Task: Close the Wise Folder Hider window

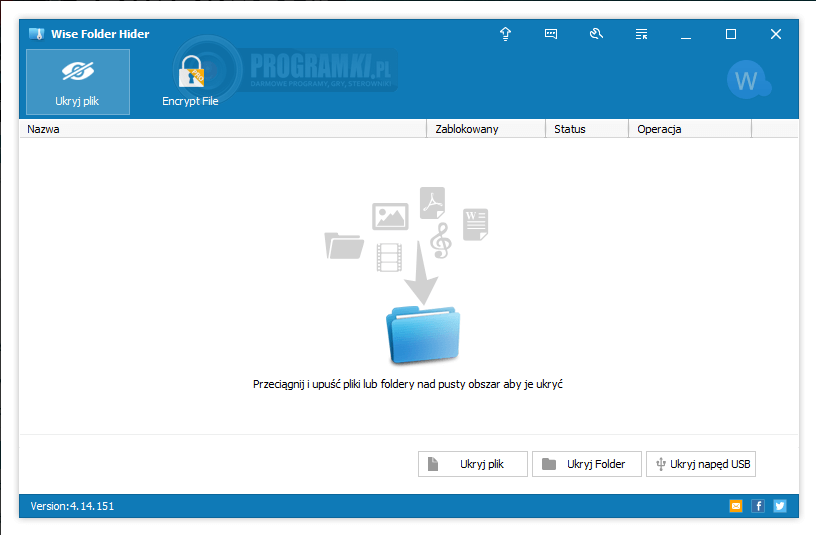Action: click(x=775, y=34)
